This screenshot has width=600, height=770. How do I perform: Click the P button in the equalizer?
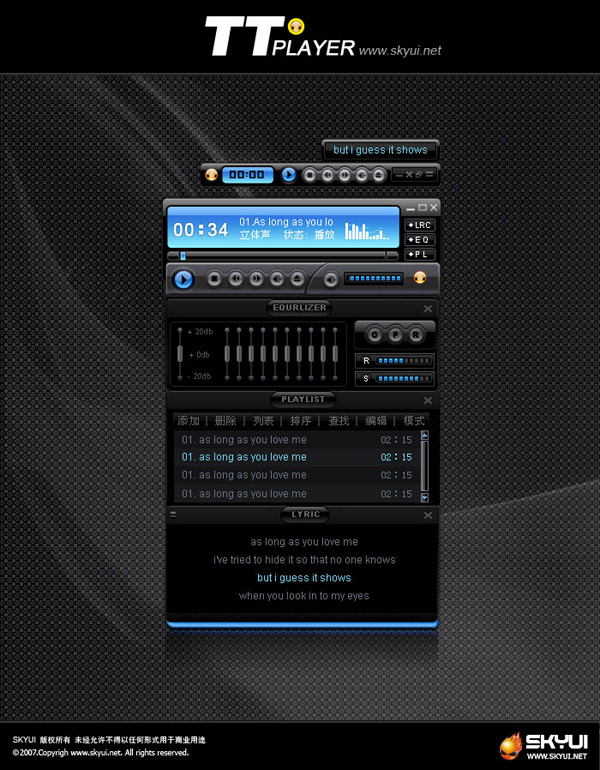point(395,335)
